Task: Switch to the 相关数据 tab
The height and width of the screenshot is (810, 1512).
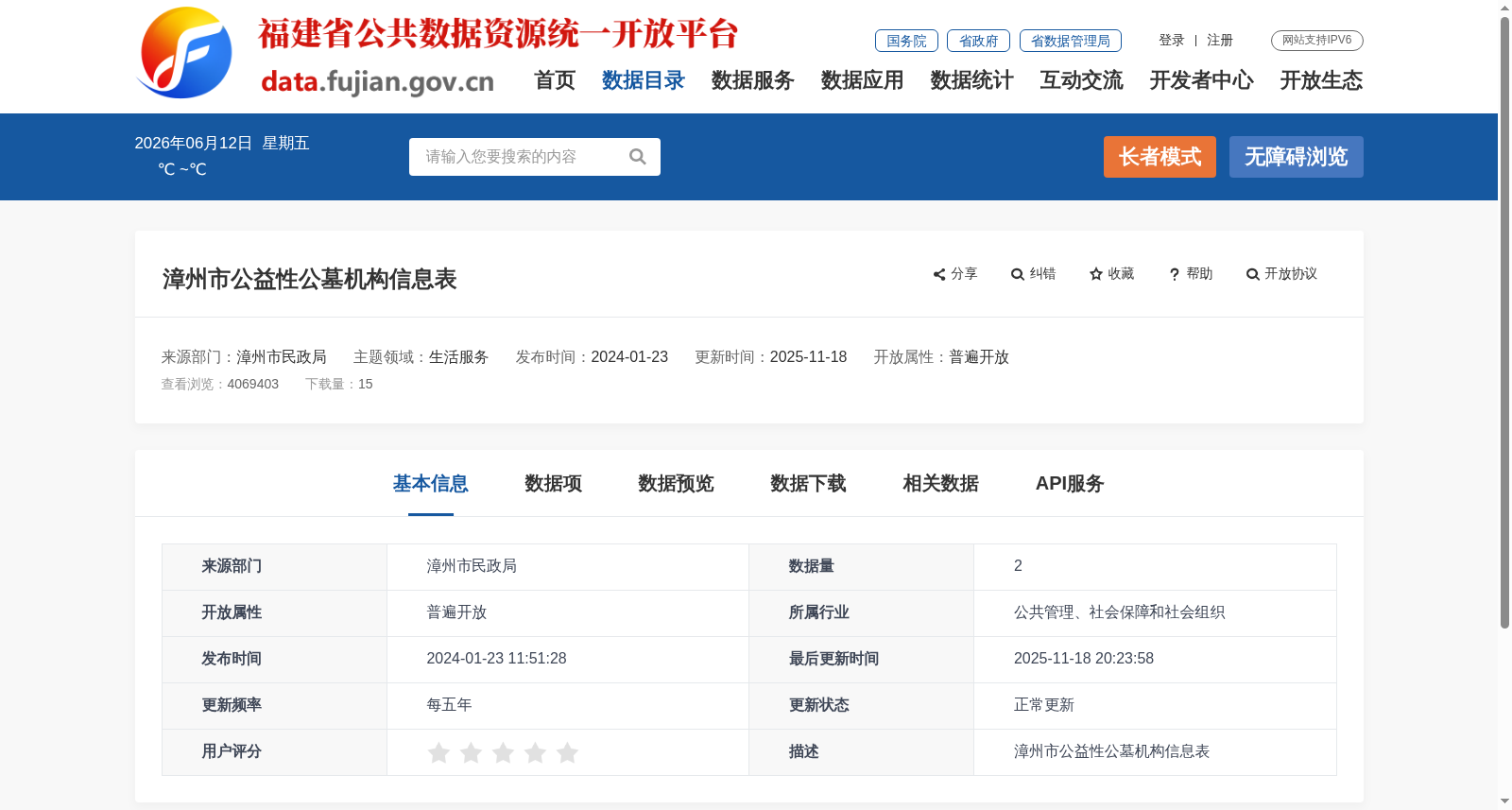Action: coord(941,484)
